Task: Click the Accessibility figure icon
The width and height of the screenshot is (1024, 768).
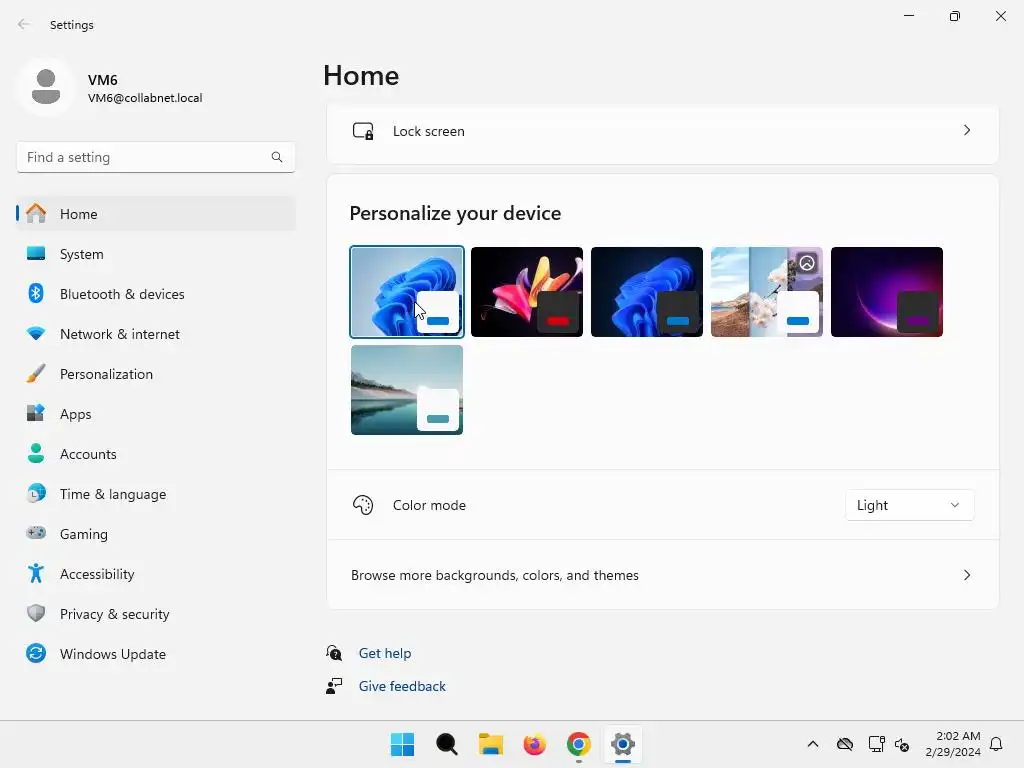Action: 36,573
